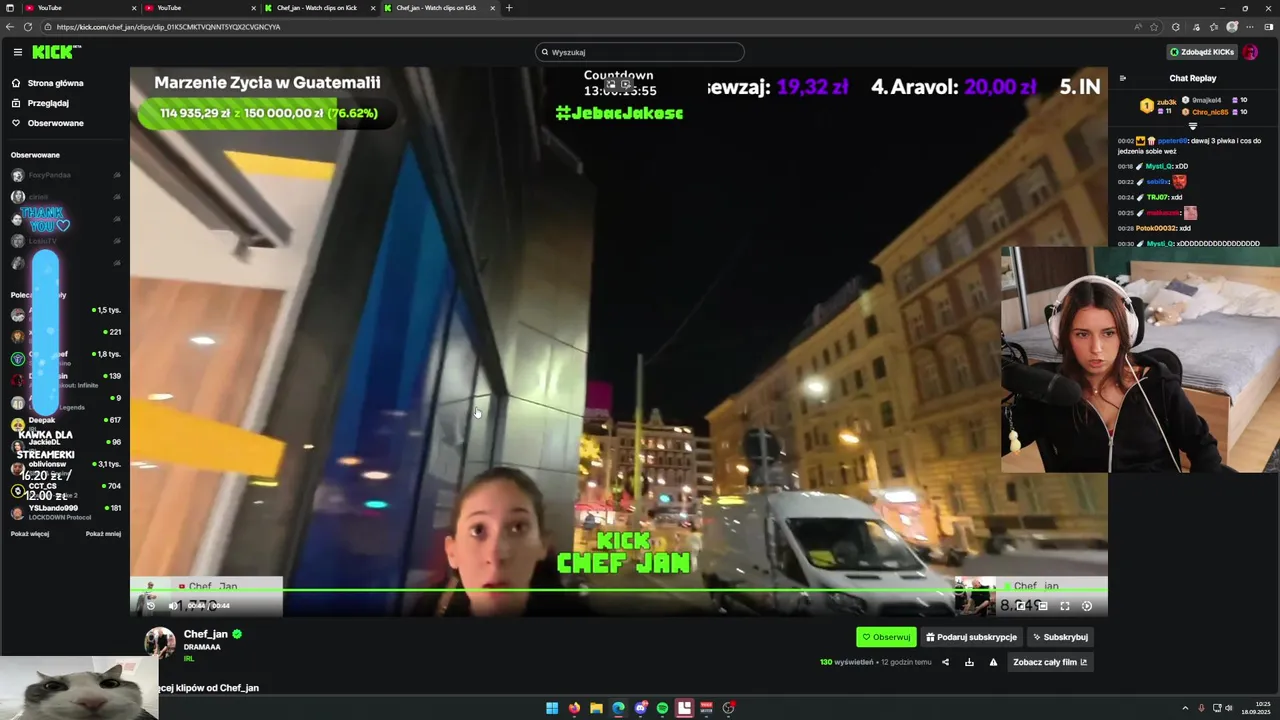Restart the clip with replay button
Screen dimensions: 1280x720
pos(151,605)
